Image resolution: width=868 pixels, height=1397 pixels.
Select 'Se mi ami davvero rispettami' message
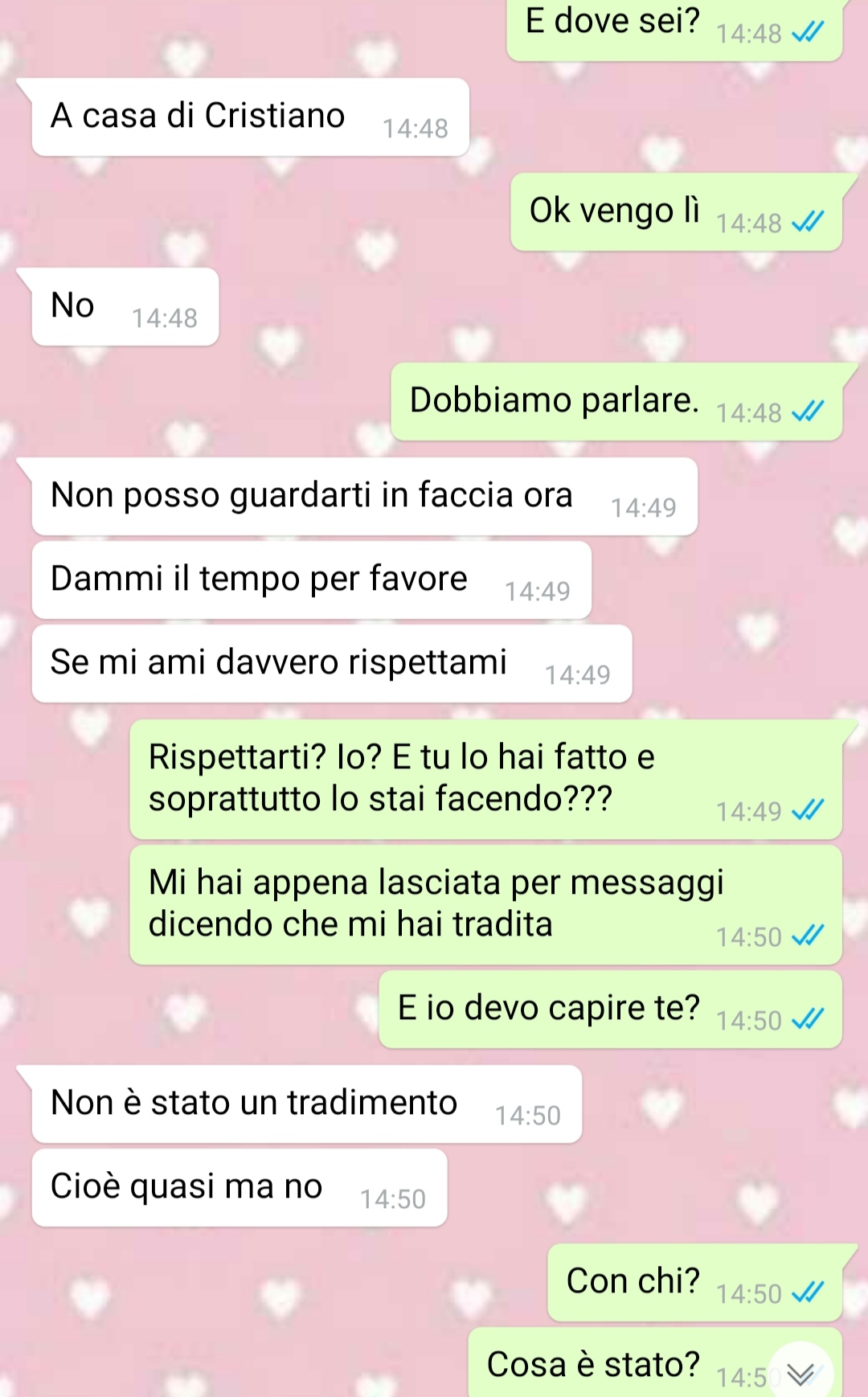coord(331,663)
